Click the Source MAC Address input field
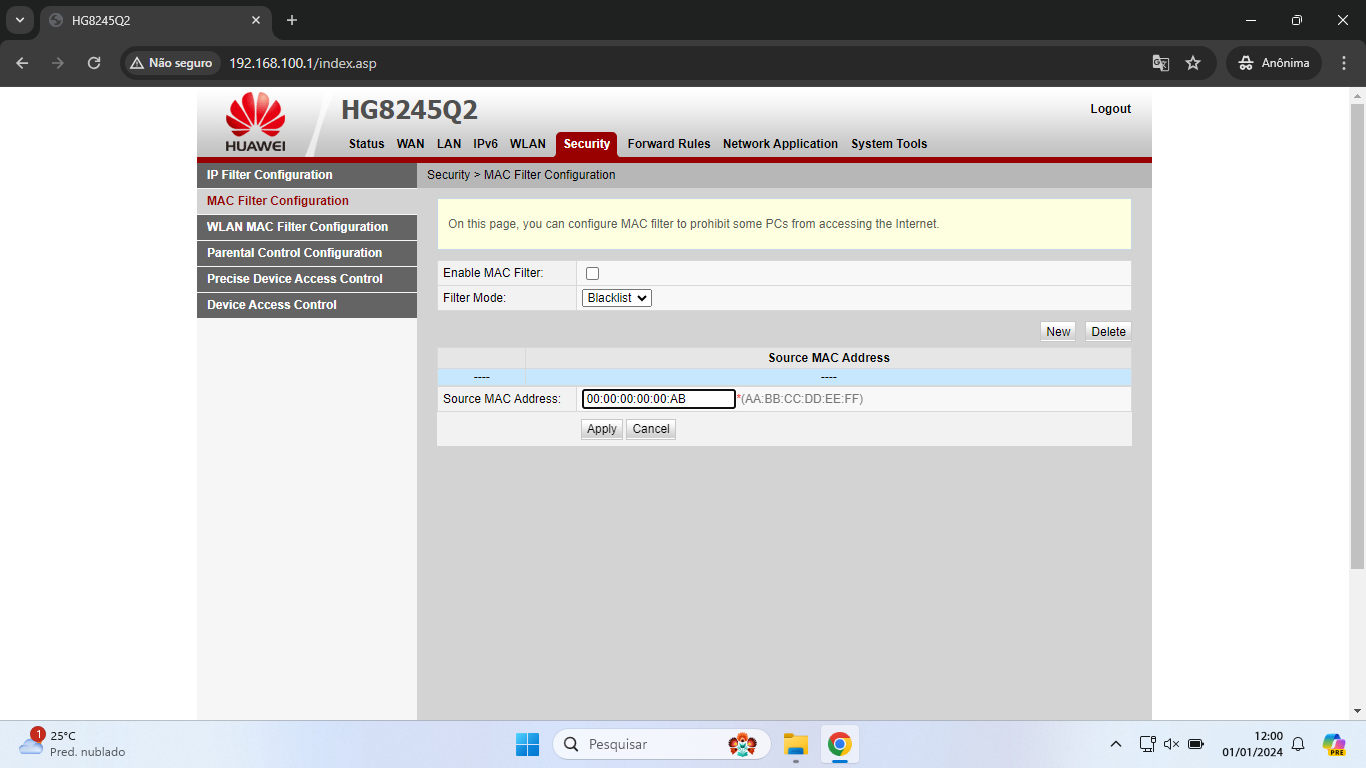The width and height of the screenshot is (1366, 768). [x=659, y=399]
